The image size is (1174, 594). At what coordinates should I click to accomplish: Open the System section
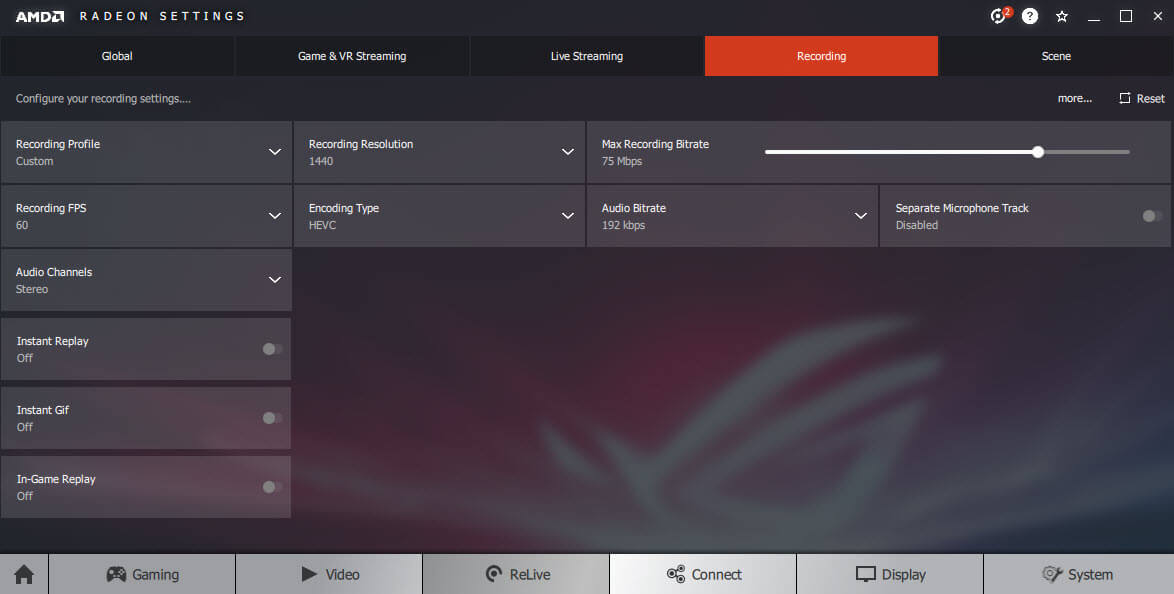coord(1078,575)
